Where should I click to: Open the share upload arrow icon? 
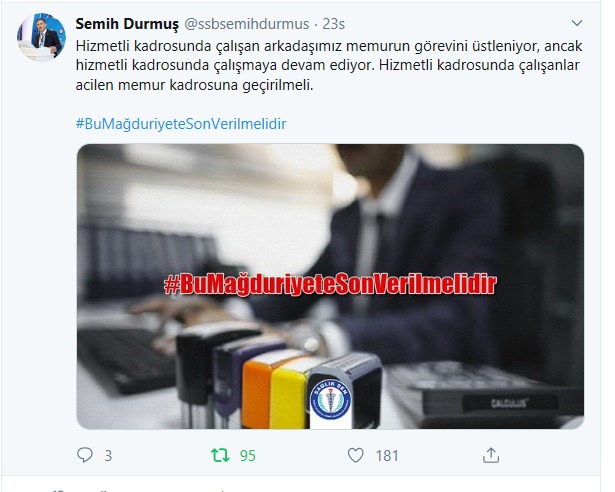(x=491, y=455)
